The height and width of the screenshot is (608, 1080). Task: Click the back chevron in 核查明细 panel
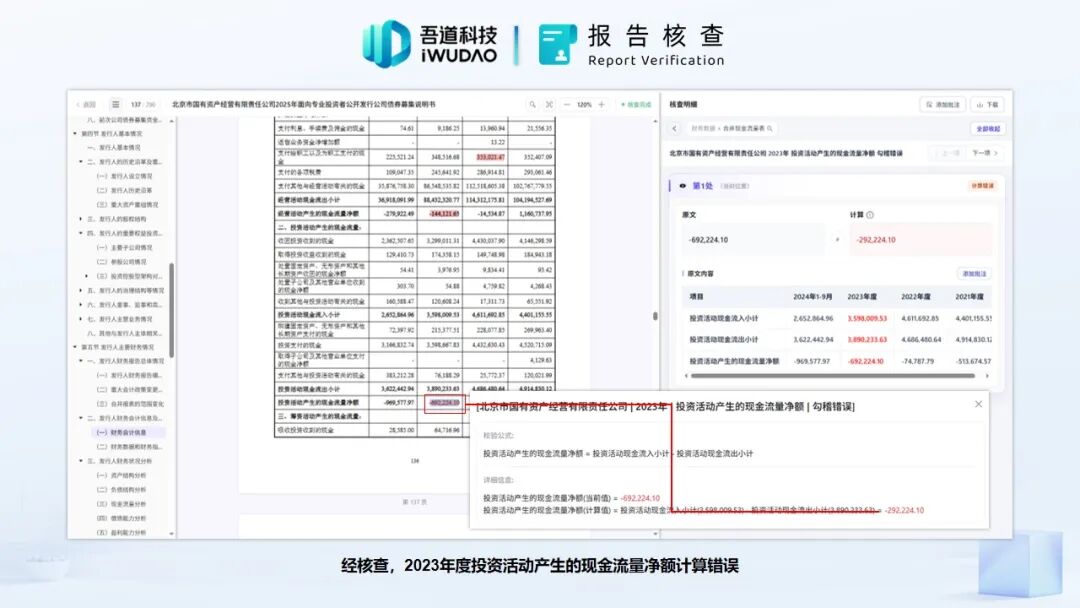point(674,128)
